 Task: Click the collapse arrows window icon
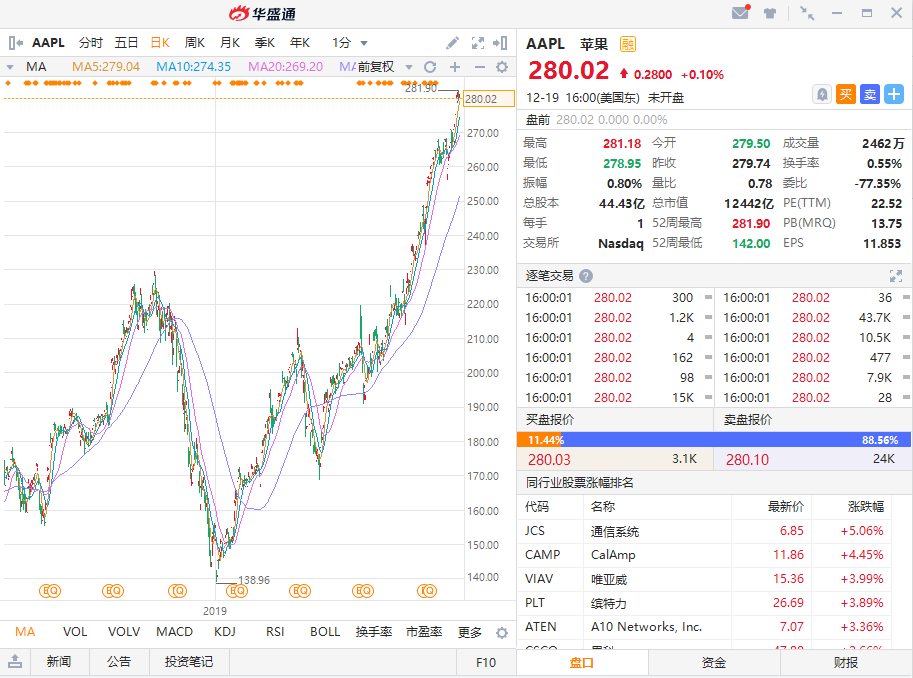click(x=807, y=13)
